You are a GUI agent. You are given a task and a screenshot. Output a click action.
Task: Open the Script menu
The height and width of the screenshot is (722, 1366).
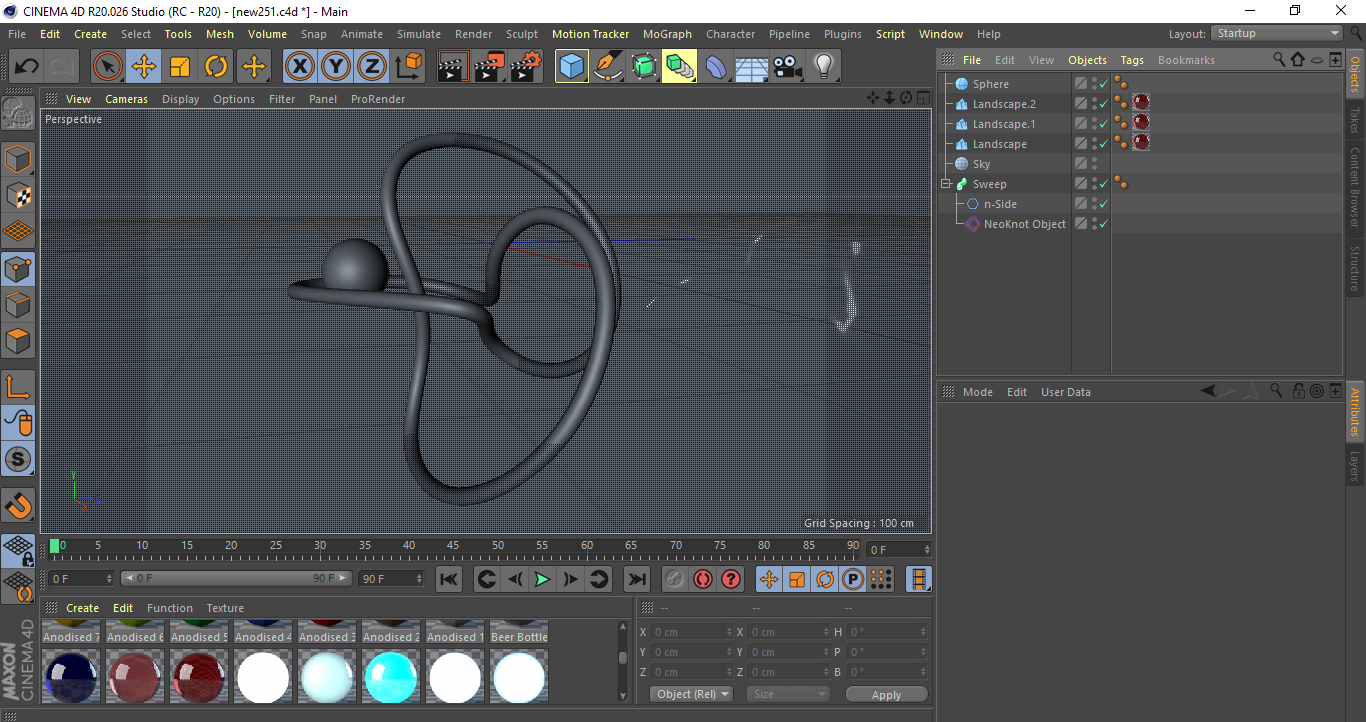pos(890,34)
